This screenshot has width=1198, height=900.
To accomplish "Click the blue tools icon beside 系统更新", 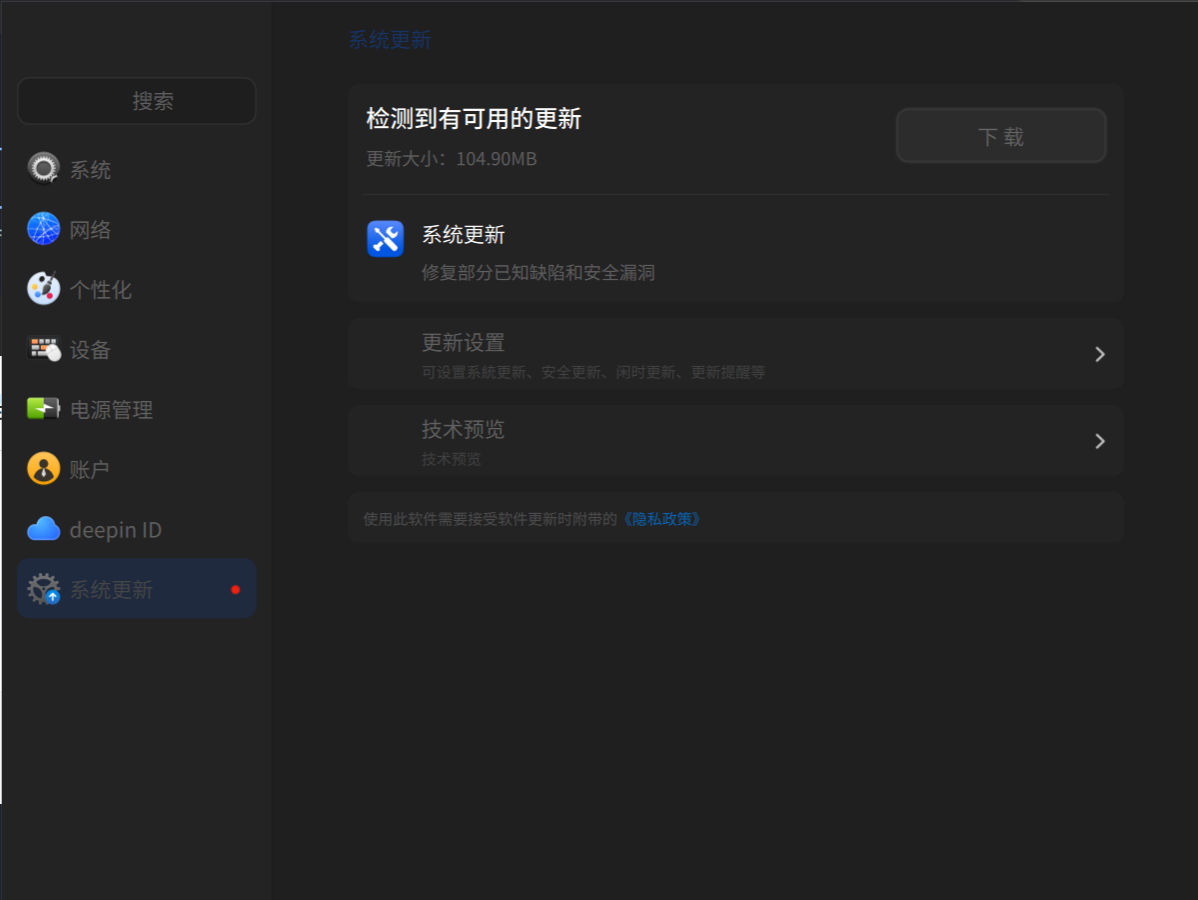I will (x=385, y=239).
